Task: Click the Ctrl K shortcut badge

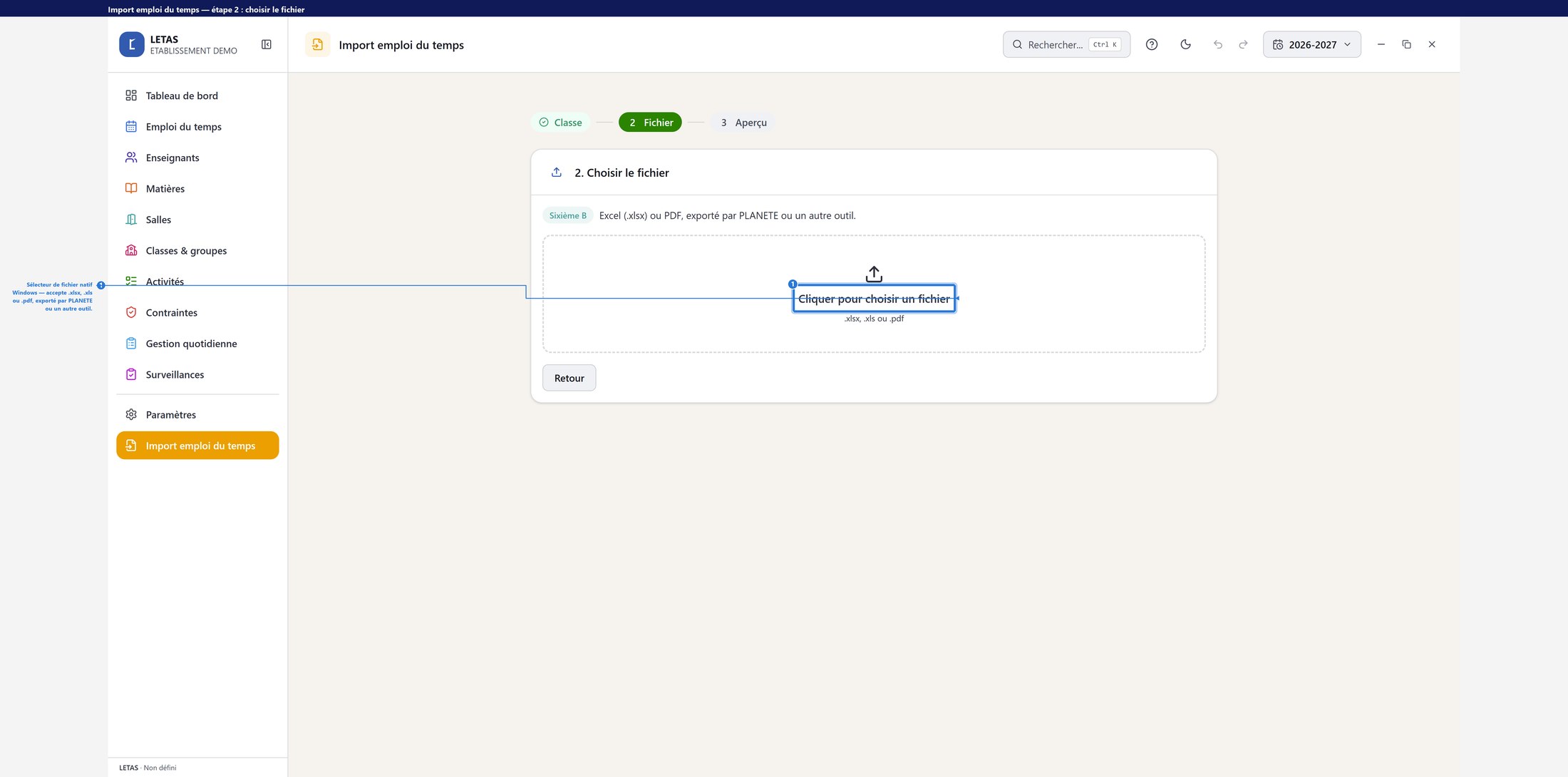Action: (1105, 44)
